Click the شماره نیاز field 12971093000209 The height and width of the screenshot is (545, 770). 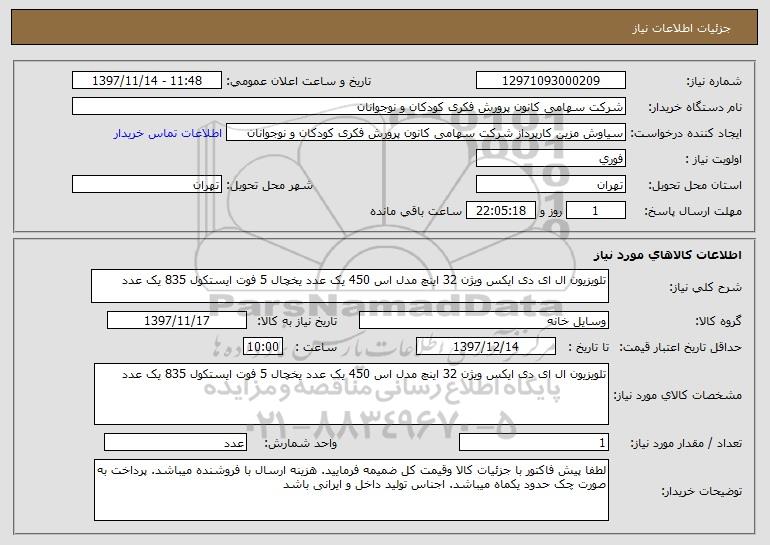[550, 80]
